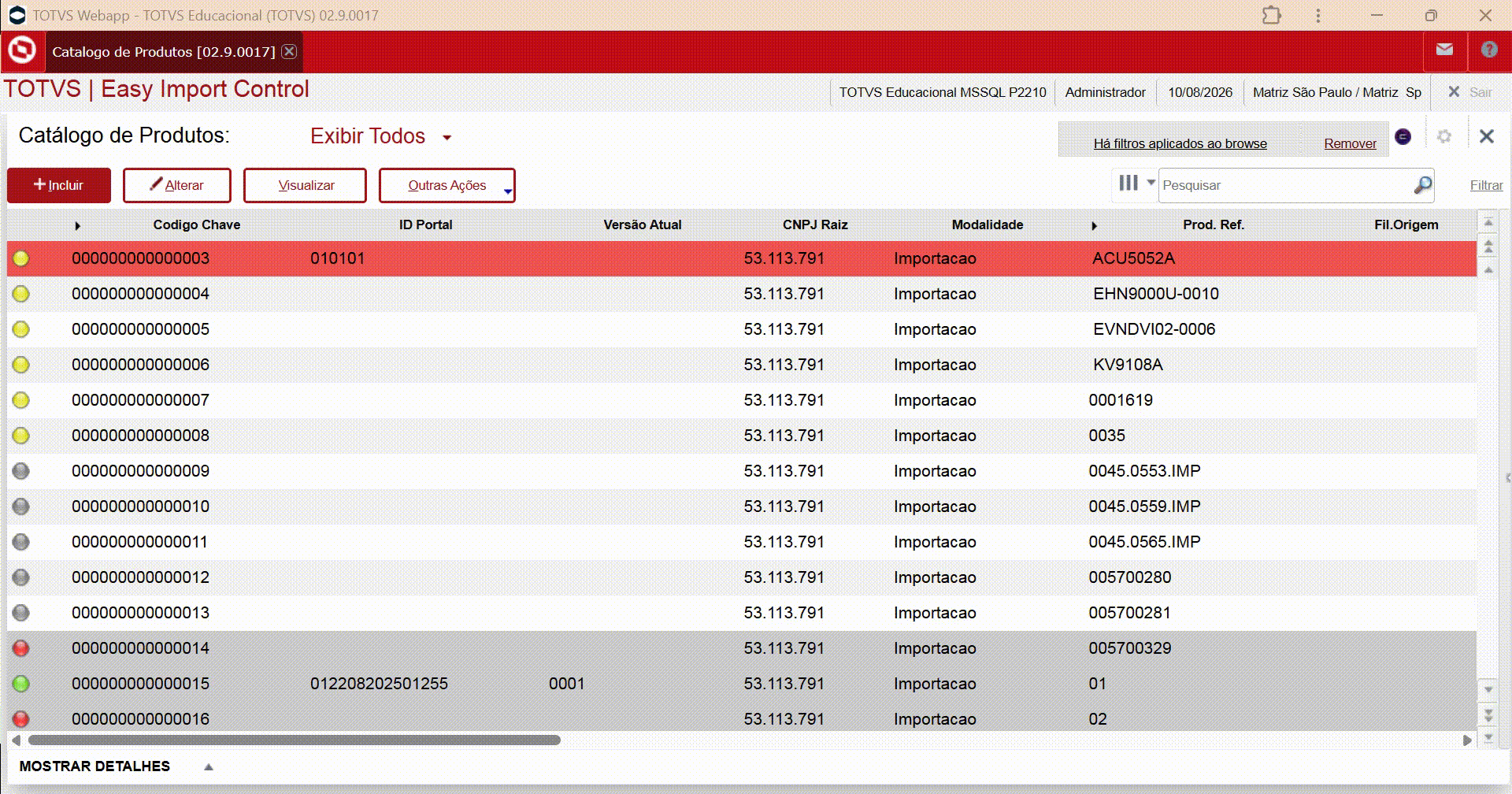This screenshot has height=794, width=1512.
Task: Click the Versão Atual column header
Action: point(643,224)
